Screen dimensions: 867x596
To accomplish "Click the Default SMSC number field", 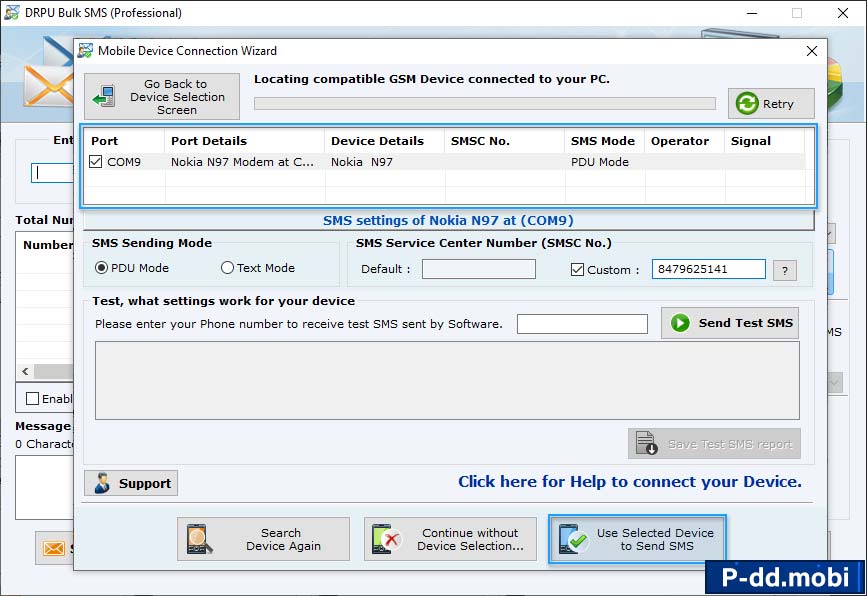I will pos(478,269).
